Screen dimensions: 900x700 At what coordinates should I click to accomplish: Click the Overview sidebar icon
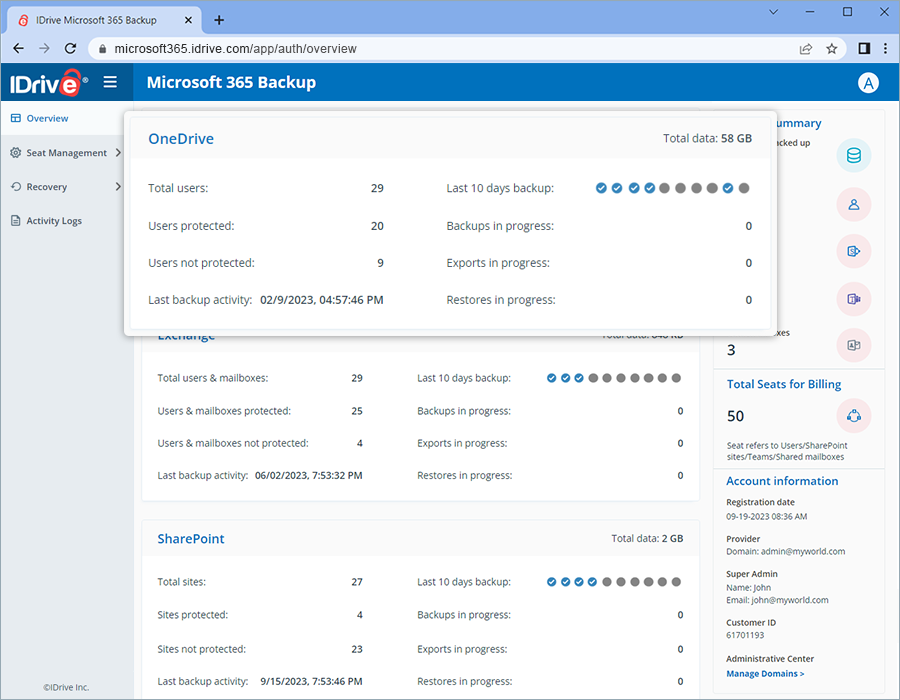[15, 118]
